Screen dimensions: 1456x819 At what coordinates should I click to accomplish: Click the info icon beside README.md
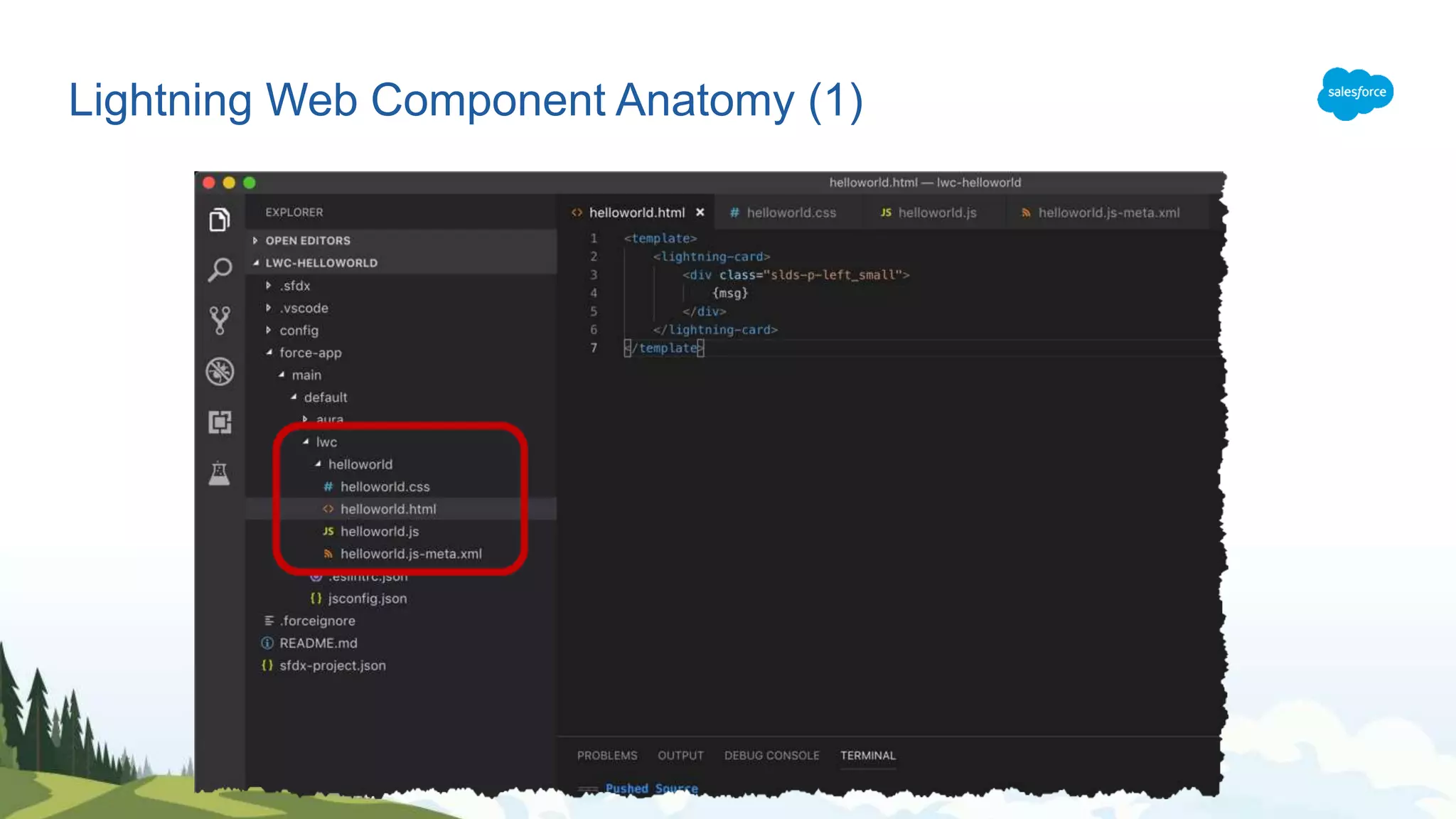267,643
